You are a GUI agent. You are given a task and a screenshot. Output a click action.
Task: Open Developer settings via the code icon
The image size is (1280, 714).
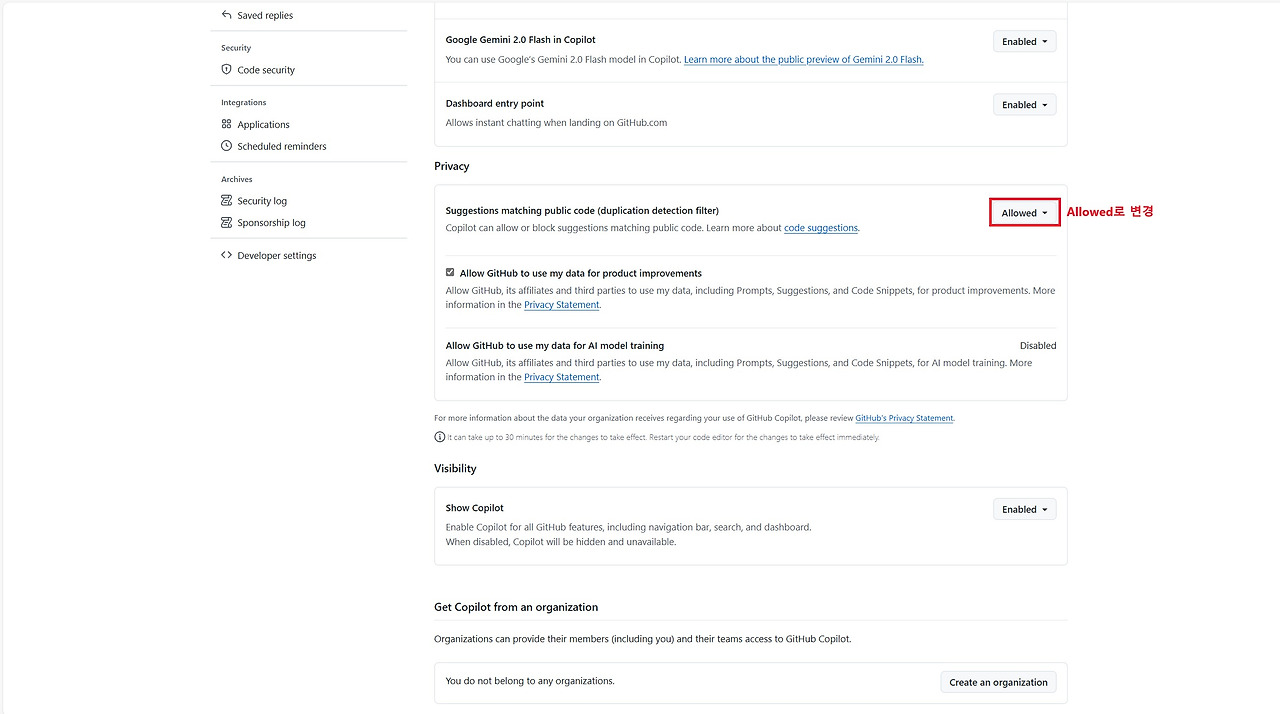[x=227, y=255]
